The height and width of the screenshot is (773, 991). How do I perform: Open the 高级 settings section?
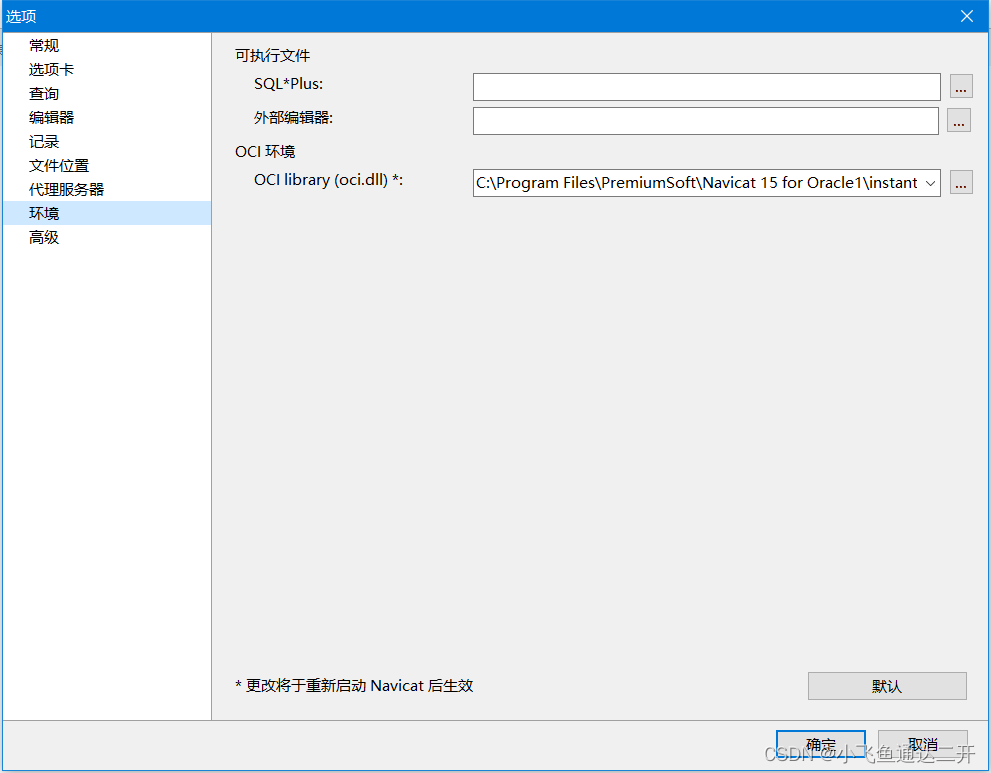43,237
